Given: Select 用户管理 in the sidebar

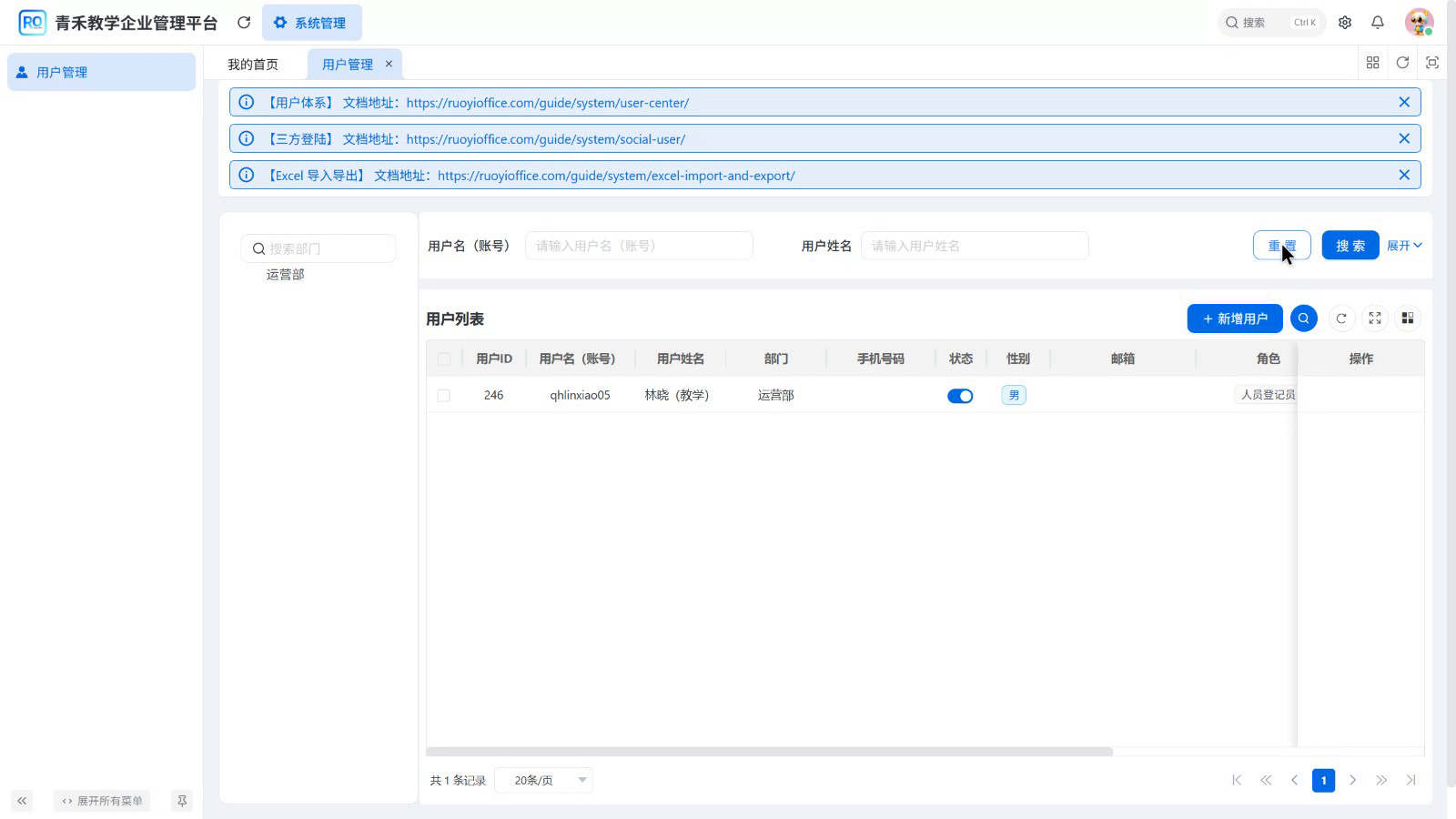Looking at the screenshot, I should pyautogui.click(x=101, y=72).
